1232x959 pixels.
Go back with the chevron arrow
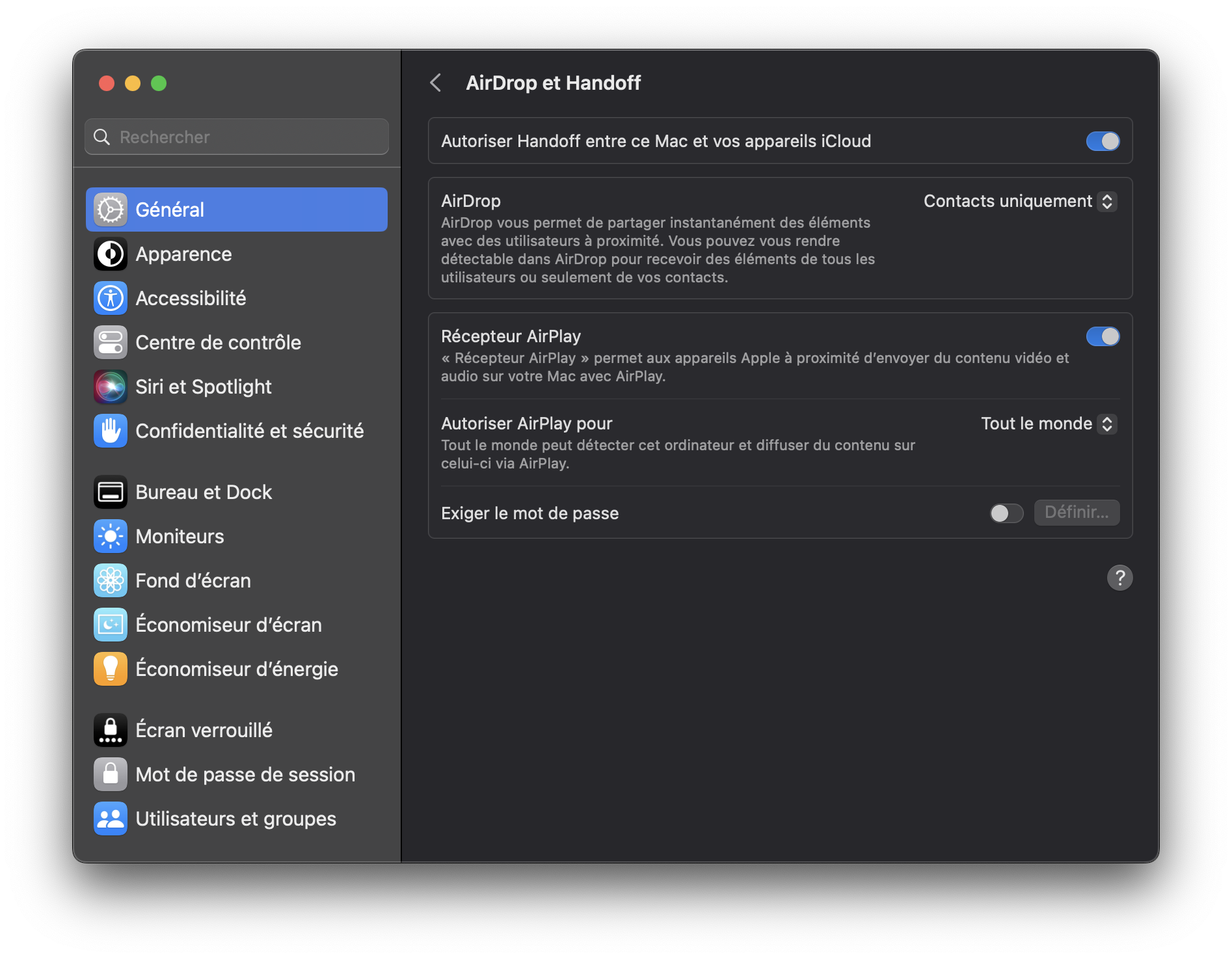point(436,83)
